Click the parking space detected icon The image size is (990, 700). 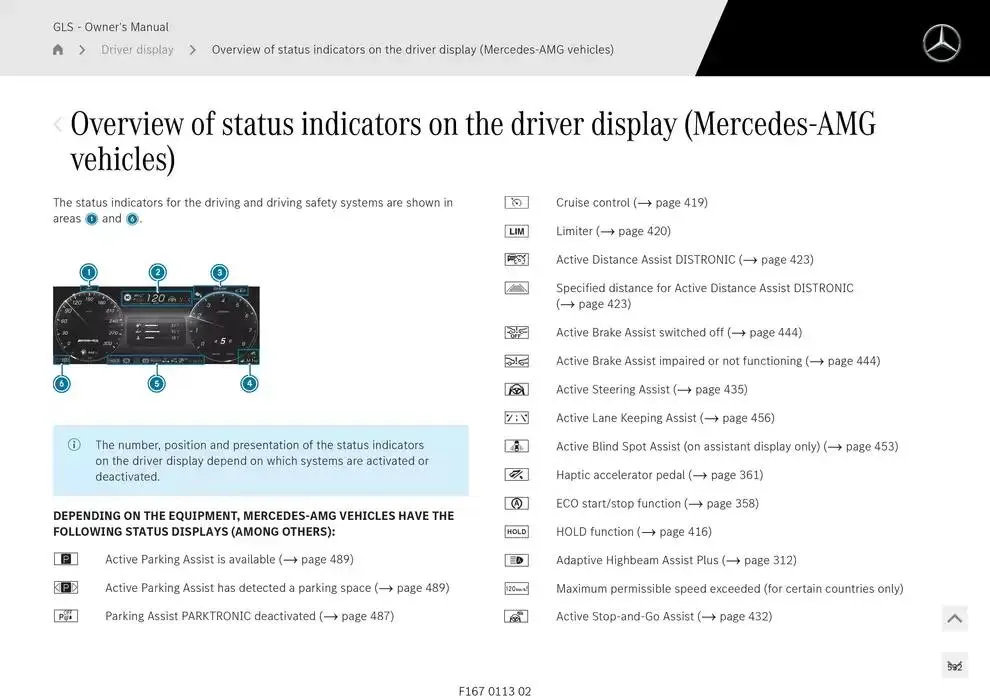(66, 588)
